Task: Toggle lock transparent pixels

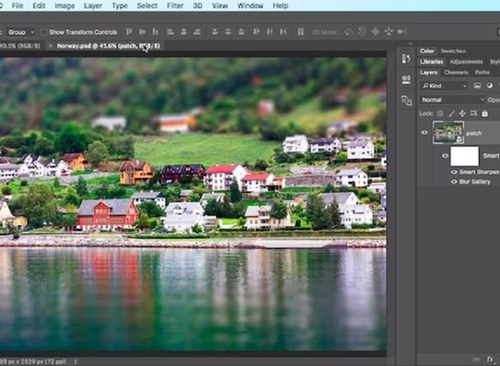Action: pyautogui.click(x=440, y=113)
